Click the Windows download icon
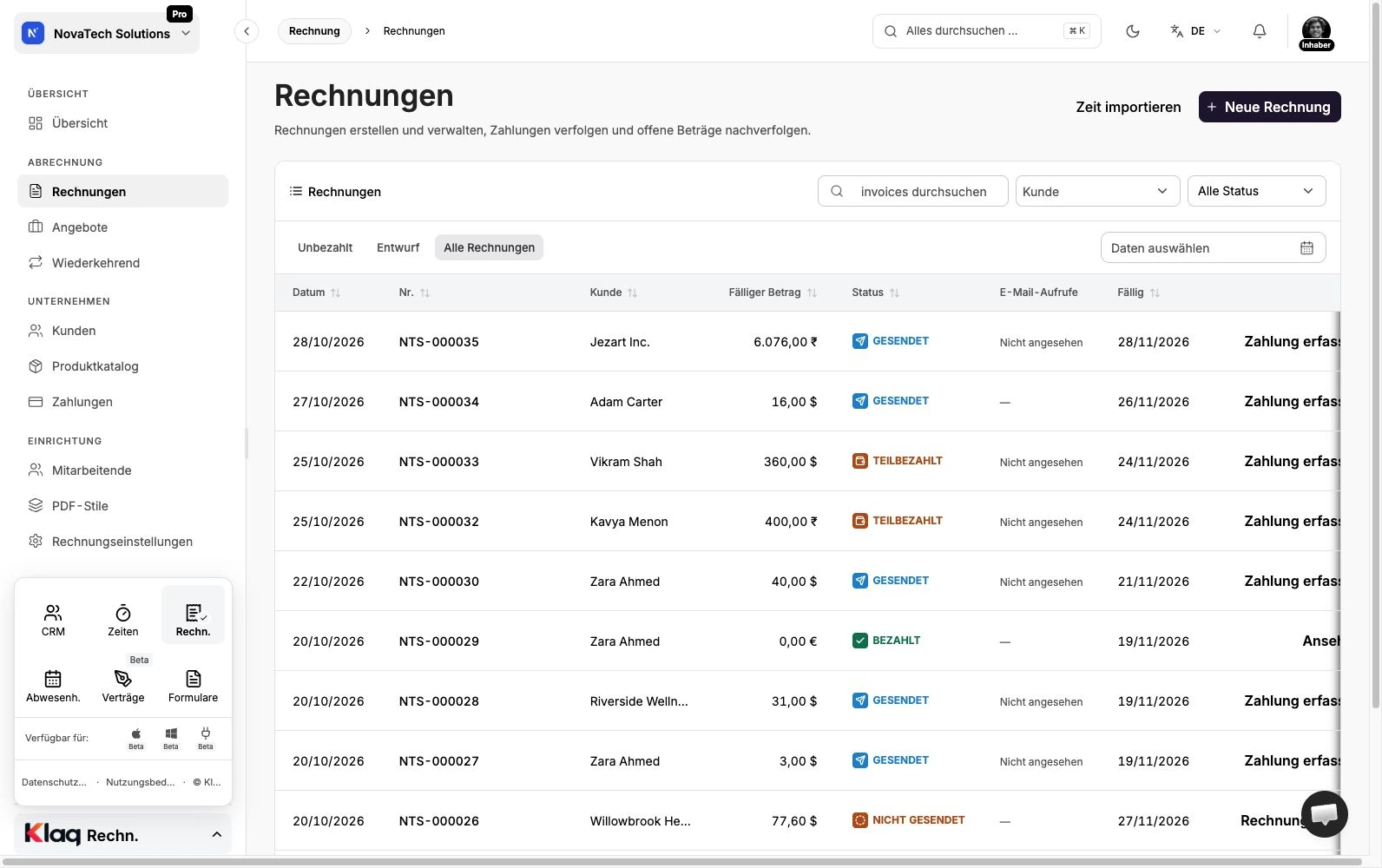The height and width of the screenshot is (868, 1382). click(171, 738)
